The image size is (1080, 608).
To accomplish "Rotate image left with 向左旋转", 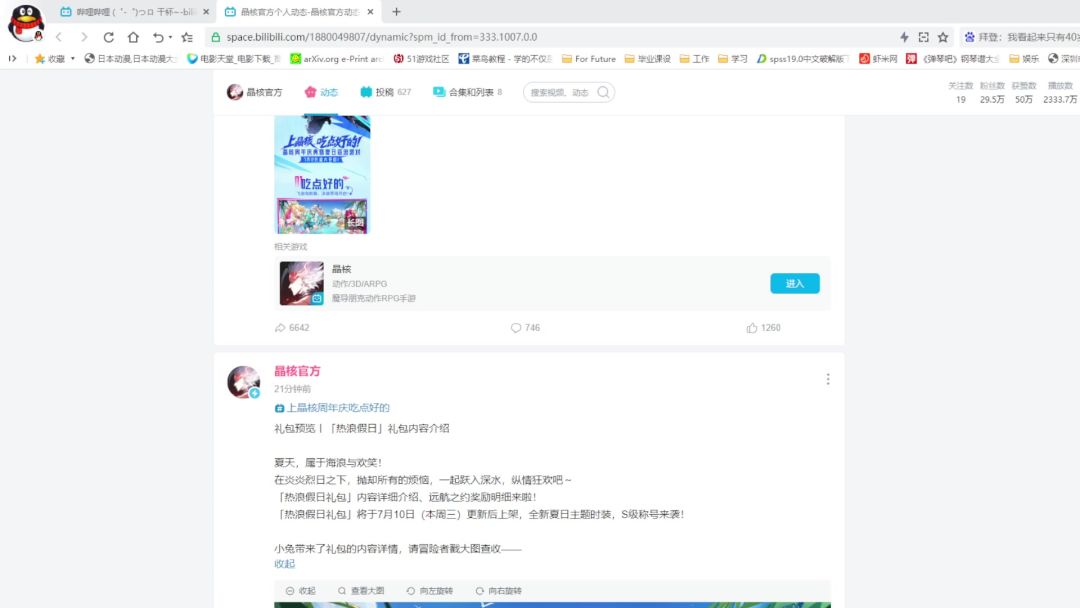I will [429, 591].
